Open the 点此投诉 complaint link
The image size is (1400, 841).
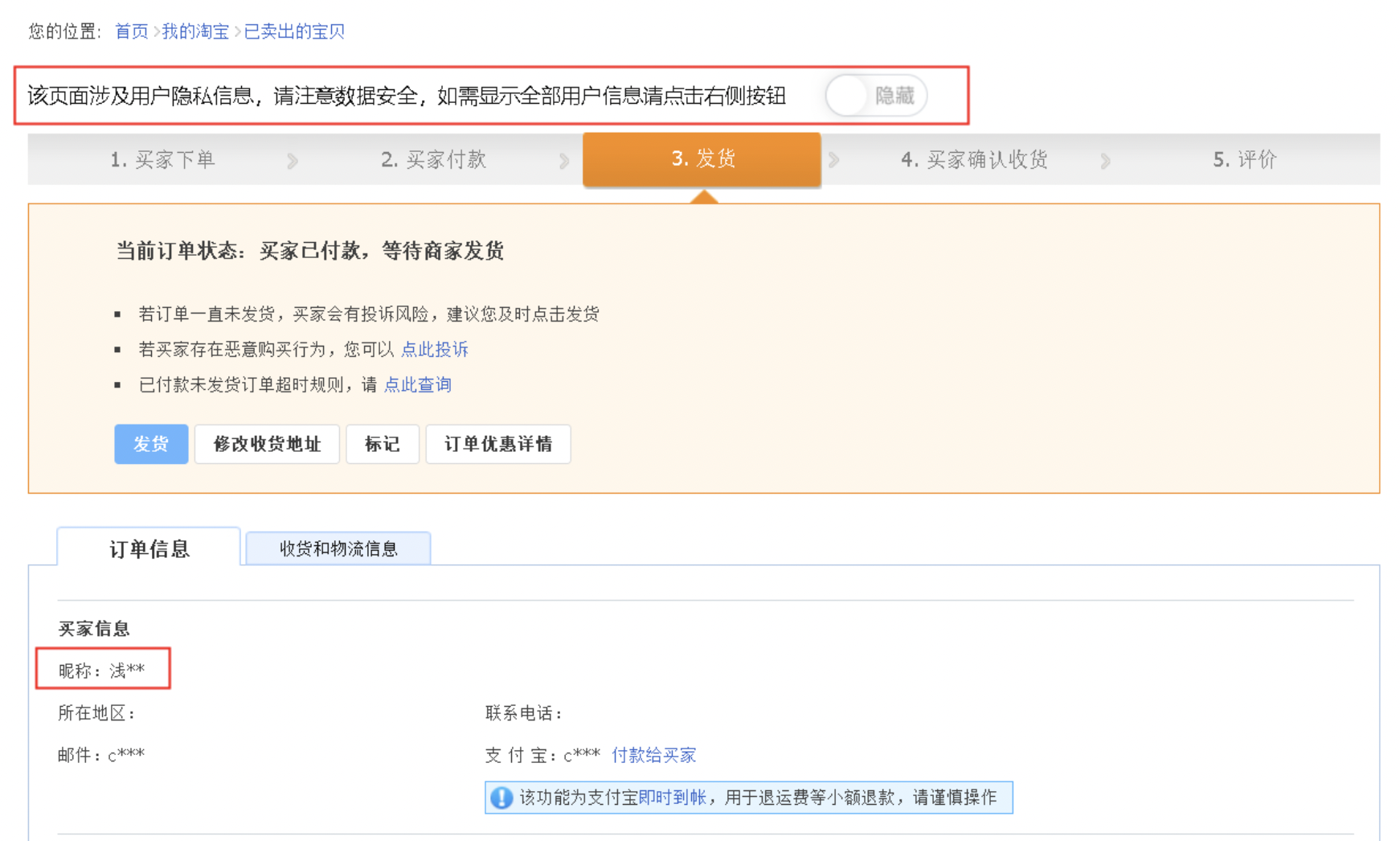(434, 349)
